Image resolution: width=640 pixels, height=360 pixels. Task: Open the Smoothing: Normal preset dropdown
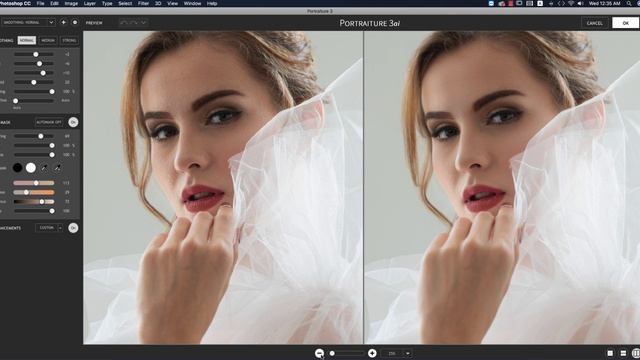28,22
